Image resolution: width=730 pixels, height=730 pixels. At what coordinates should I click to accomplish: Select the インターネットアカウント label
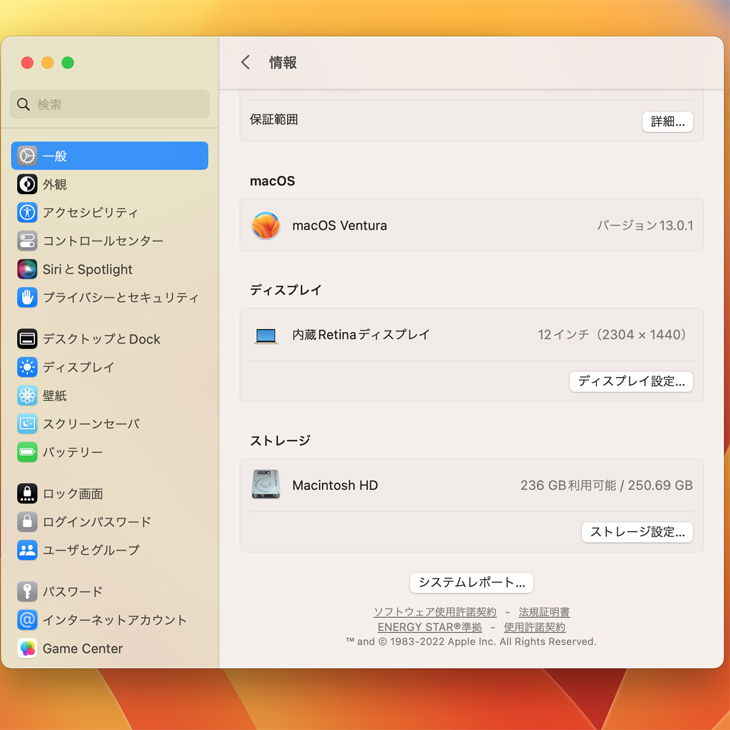[115, 620]
